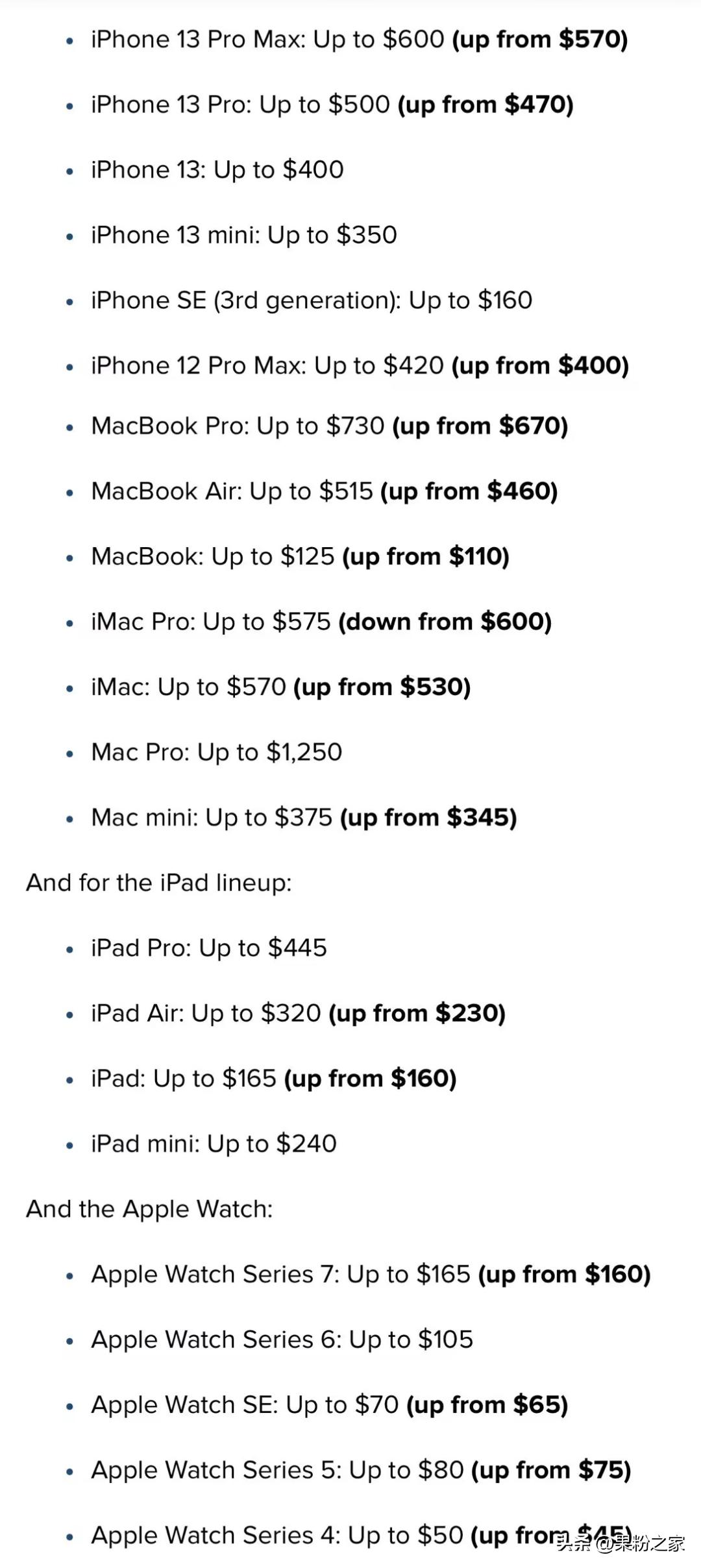Click the Apple Watch SE Up to $70 line
The width and height of the screenshot is (701, 1568).
(329, 1404)
